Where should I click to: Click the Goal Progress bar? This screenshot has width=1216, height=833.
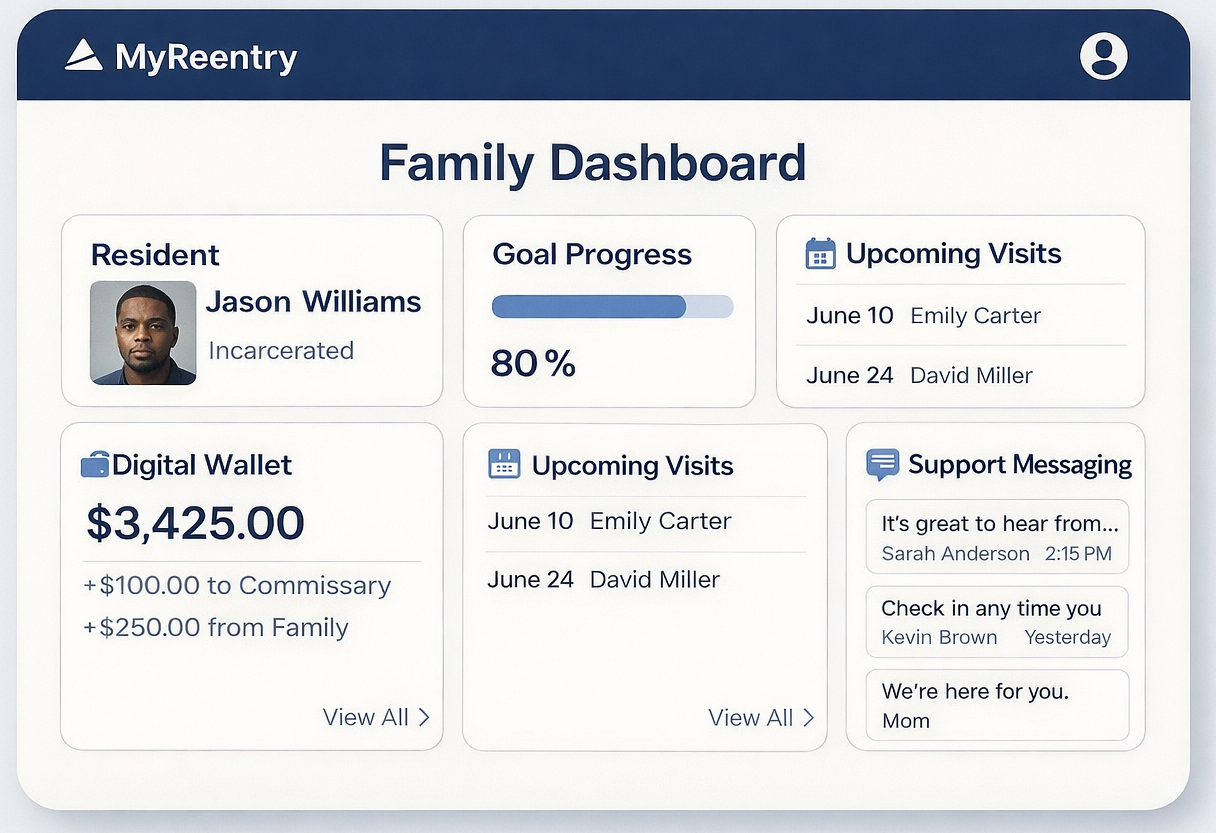point(612,307)
